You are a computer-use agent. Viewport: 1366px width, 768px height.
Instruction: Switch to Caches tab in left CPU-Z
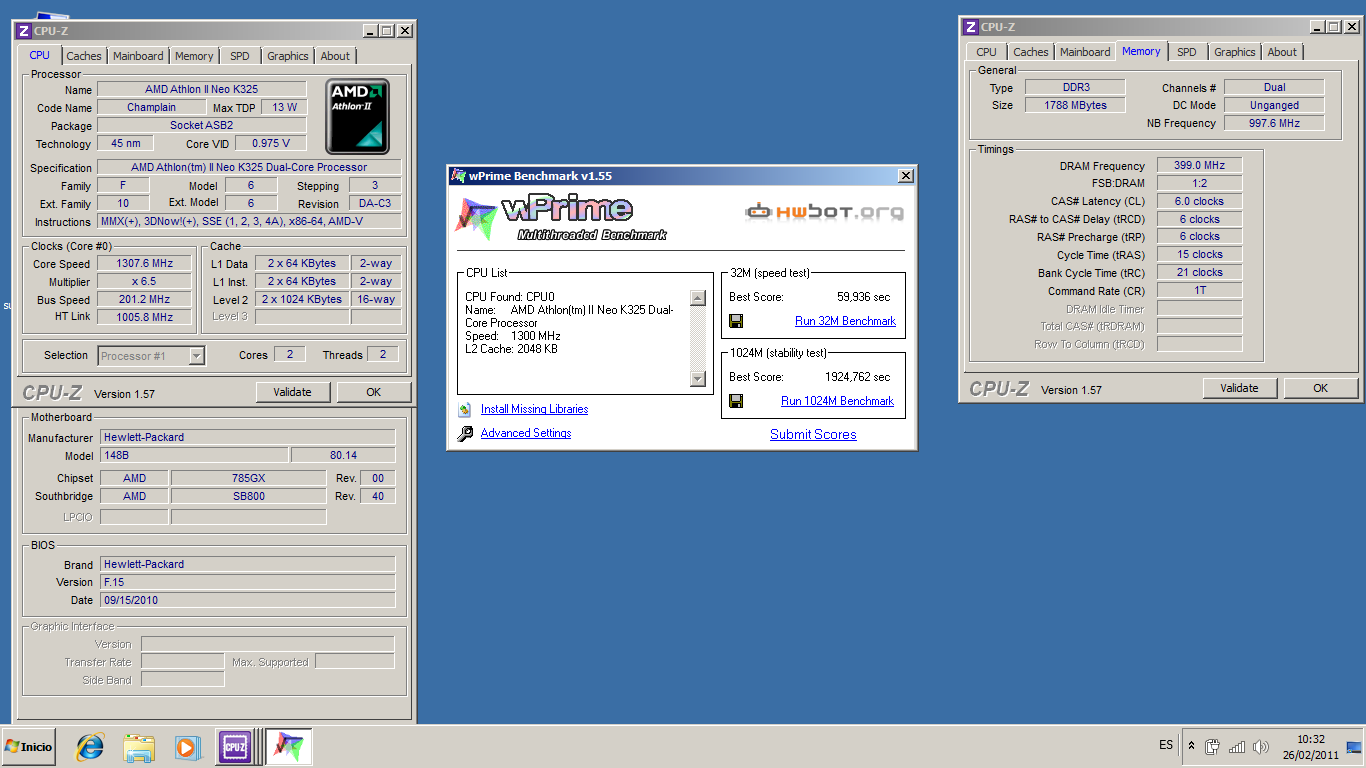click(x=84, y=56)
